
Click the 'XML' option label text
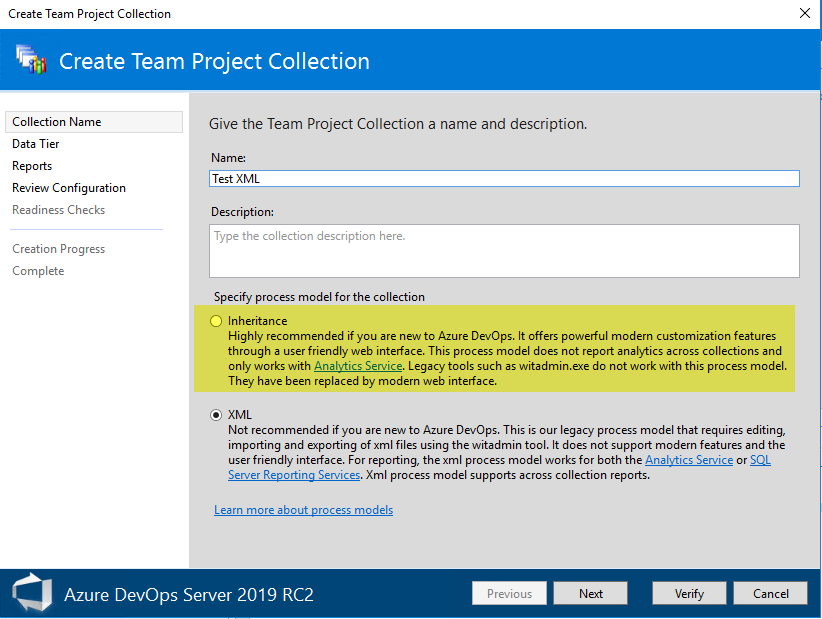(240, 415)
